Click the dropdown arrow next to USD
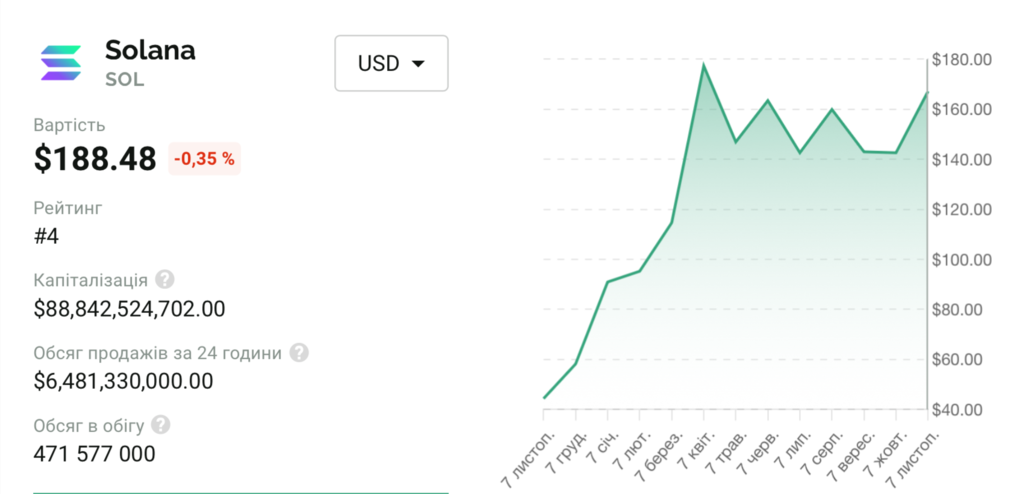Screen dimensions: 1020x494 coord(419,64)
